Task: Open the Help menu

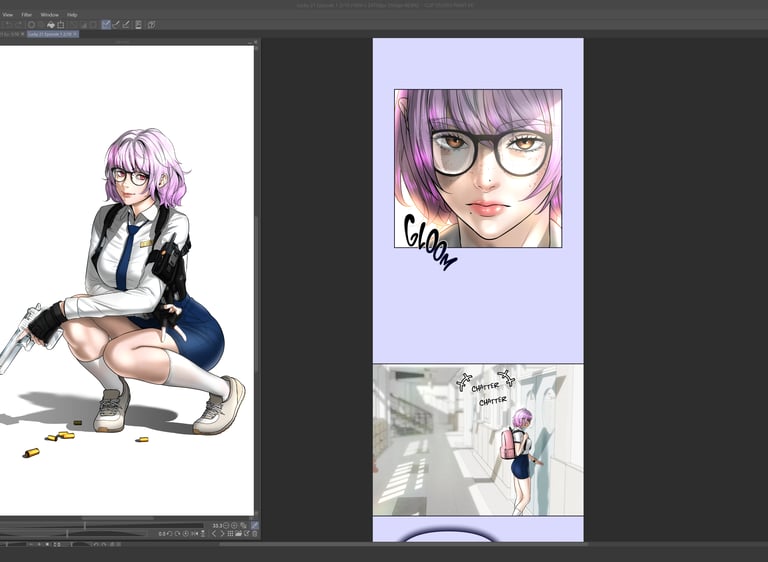Action: [x=72, y=15]
